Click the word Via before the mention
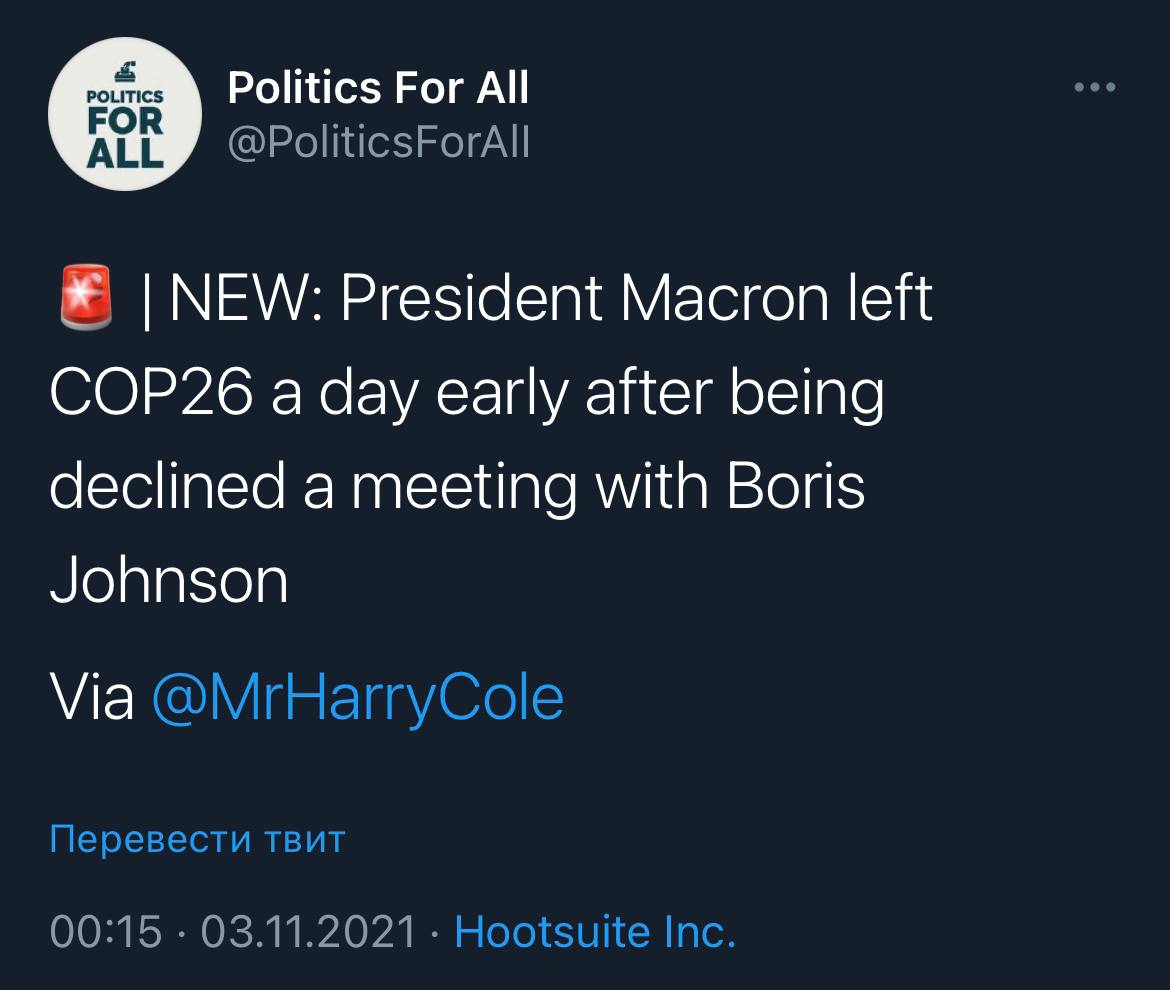The width and height of the screenshot is (1170, 990). 91,697
